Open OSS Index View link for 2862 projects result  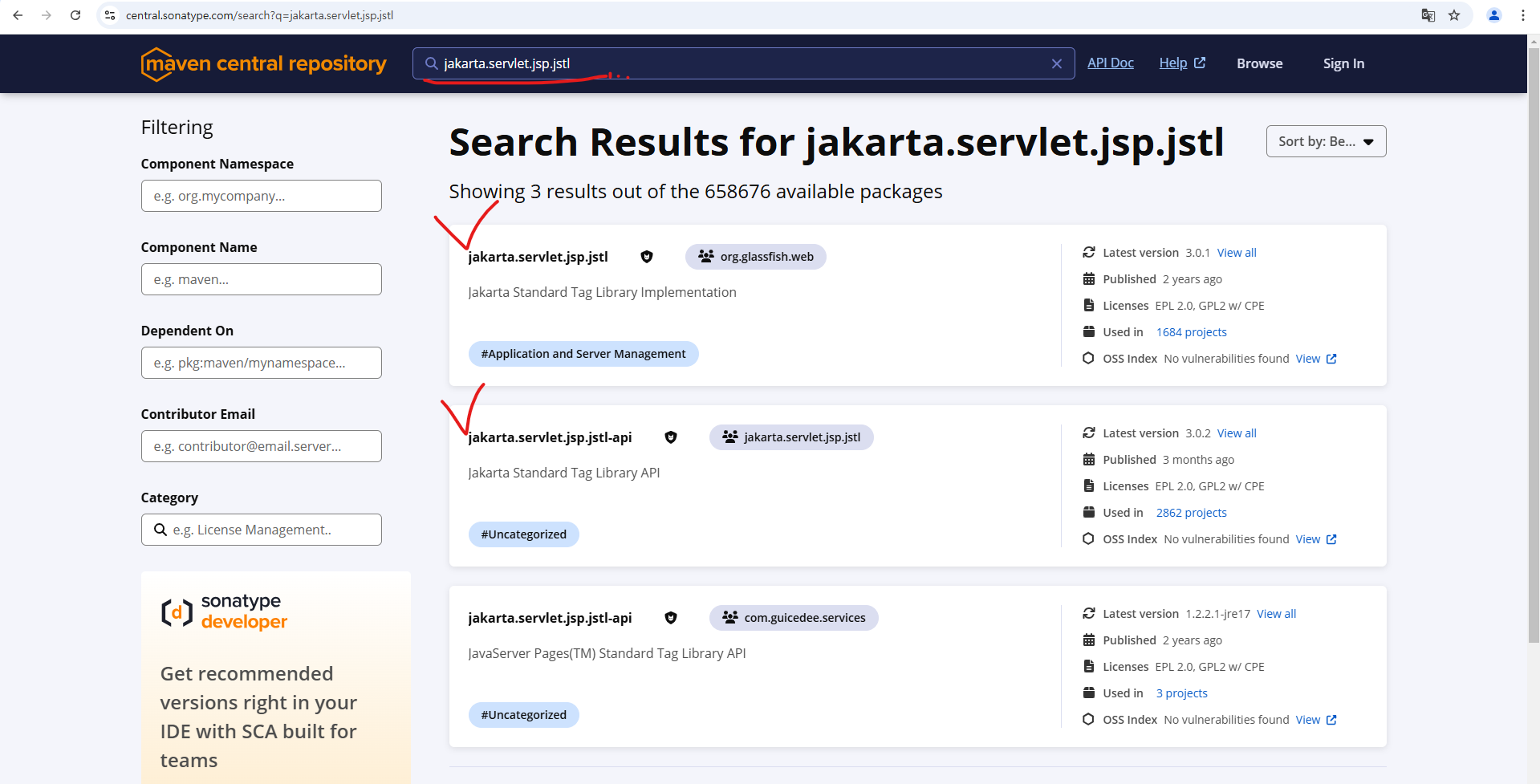1307,539
